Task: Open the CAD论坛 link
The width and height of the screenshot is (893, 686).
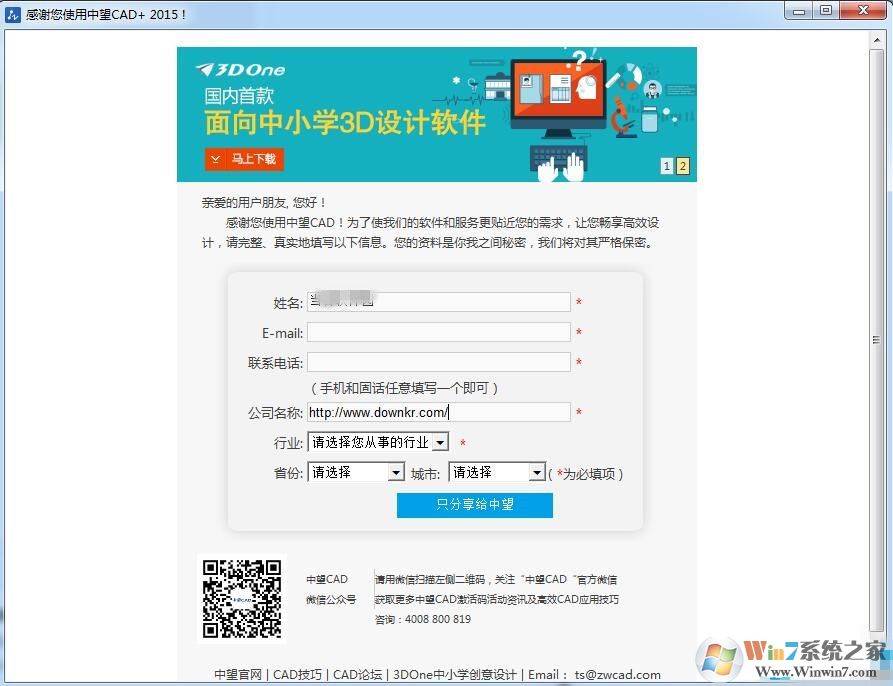Action: (358, 674)
